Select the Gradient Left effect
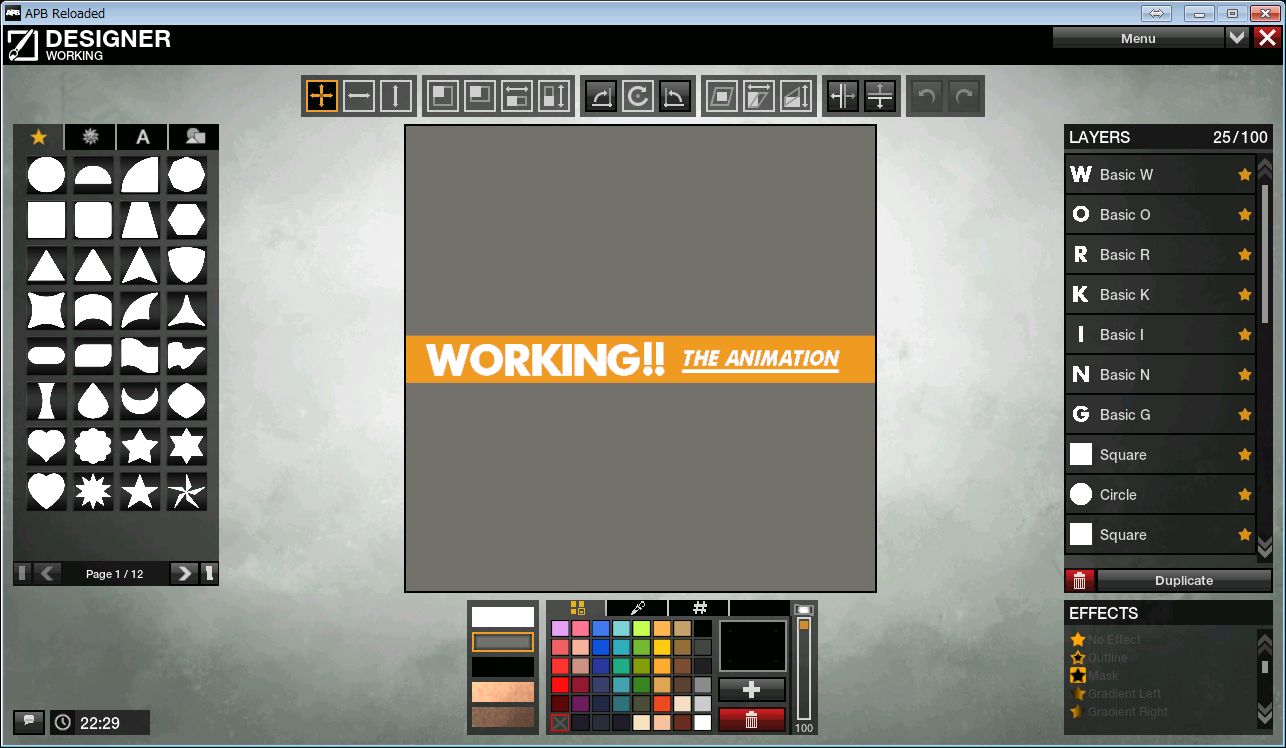This screenshot has width=1286, height=748. (1115, 694)
